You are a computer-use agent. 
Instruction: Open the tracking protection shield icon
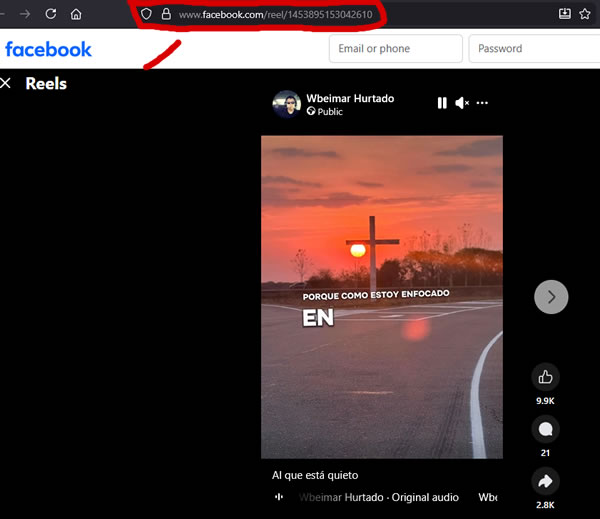point(146,14)
